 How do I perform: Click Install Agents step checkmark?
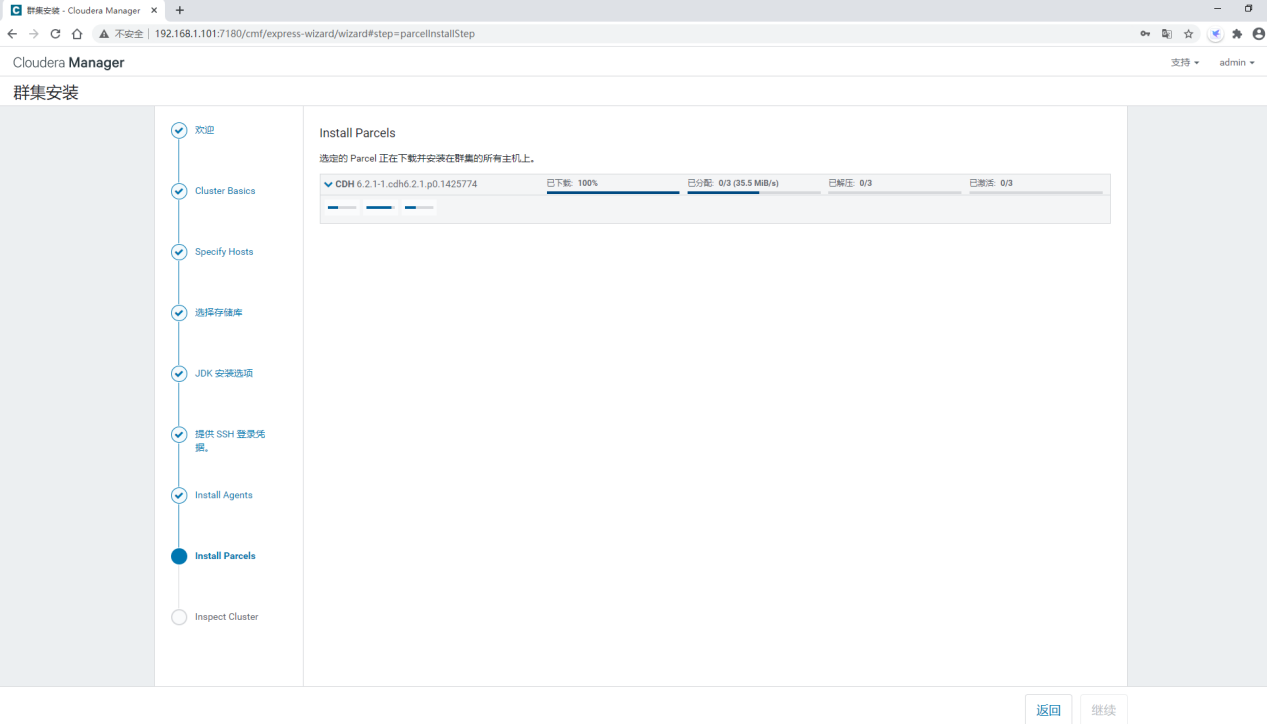(x=179, y=496)
